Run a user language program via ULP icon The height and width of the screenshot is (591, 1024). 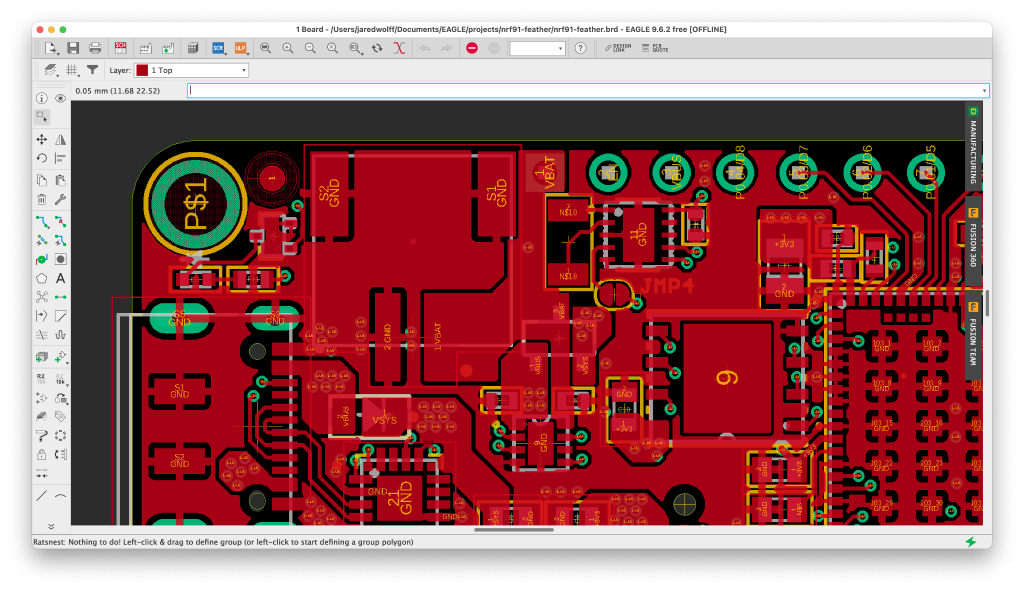240,48
